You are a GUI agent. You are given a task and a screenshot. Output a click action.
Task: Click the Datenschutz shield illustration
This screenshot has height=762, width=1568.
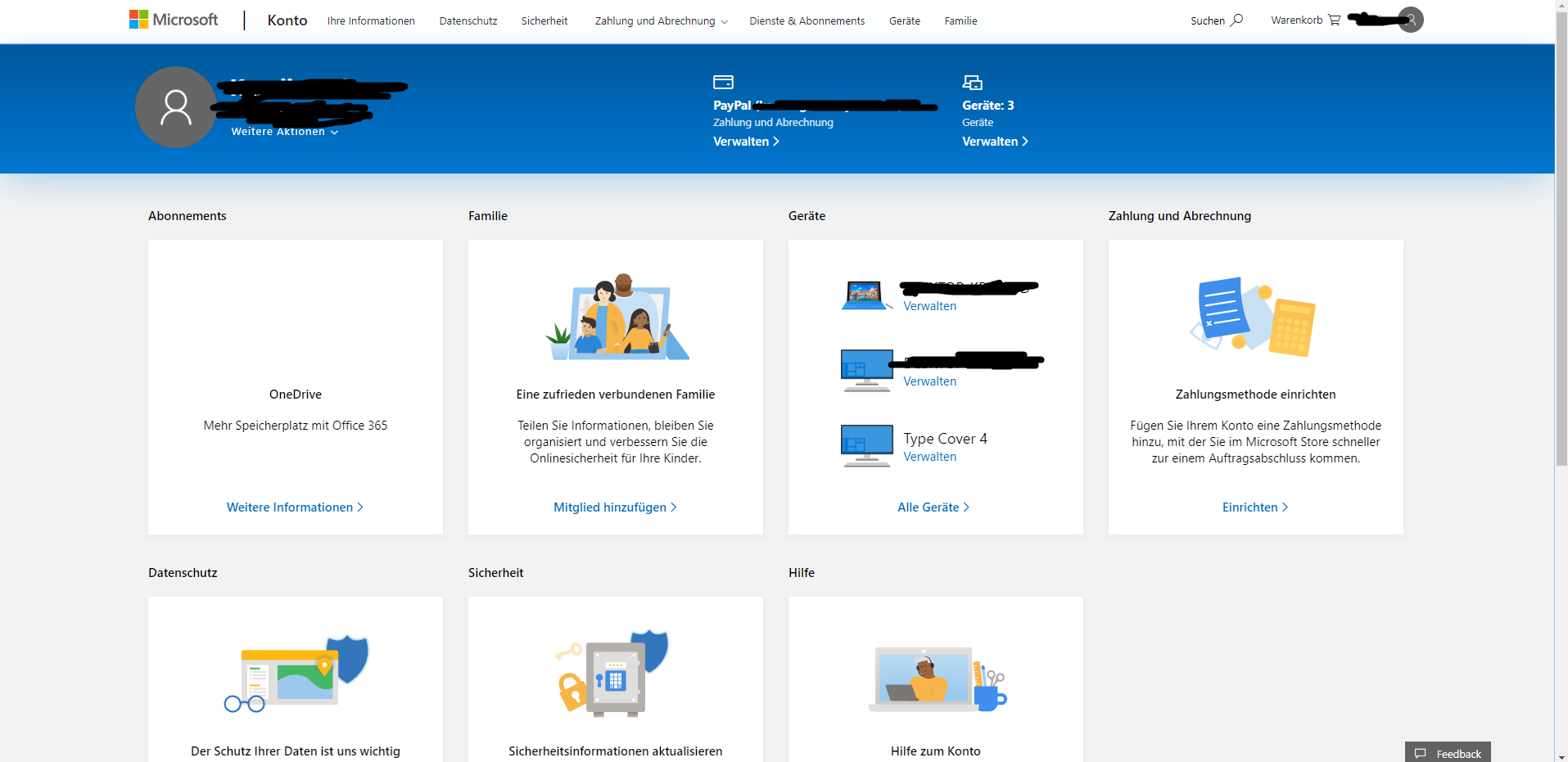[296, 673]
